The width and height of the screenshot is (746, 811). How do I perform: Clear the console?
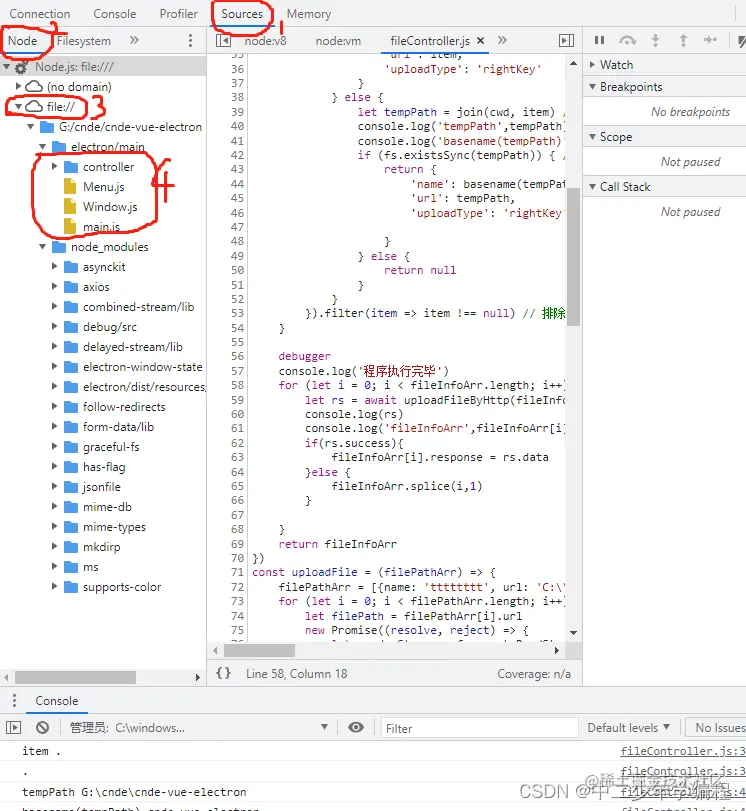(42, 728)
